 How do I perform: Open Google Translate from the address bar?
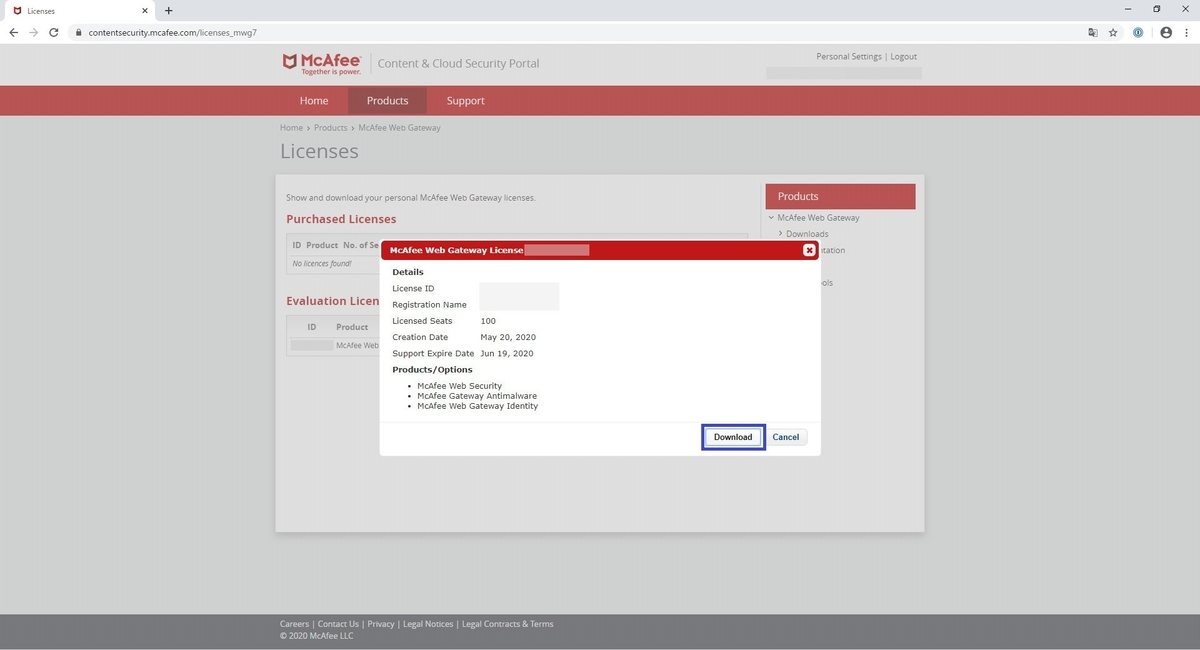click(x=1093, y=32)
